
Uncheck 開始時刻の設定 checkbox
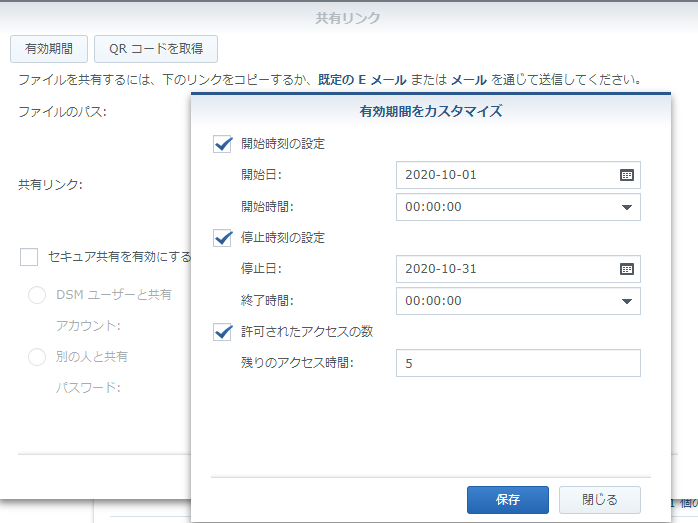click(222, 144)
